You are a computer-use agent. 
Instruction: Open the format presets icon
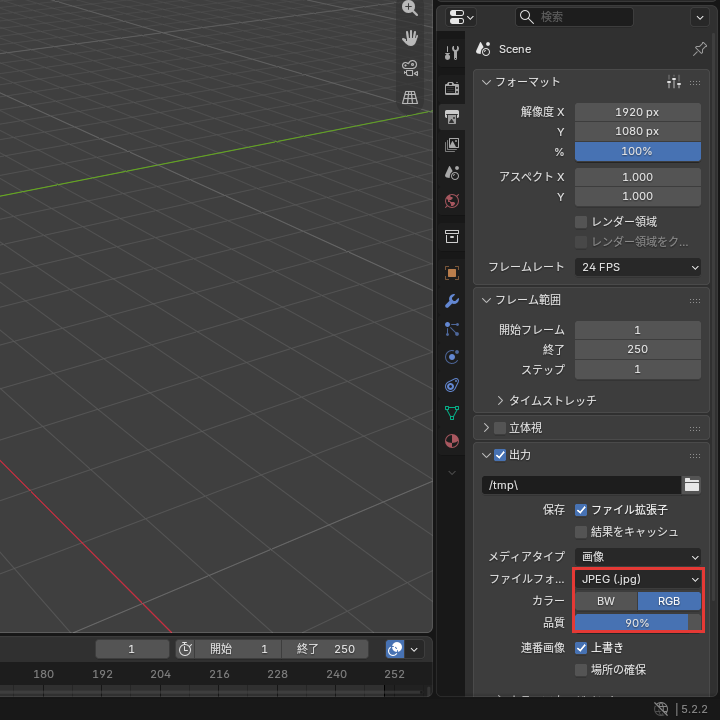coord(674,82)
